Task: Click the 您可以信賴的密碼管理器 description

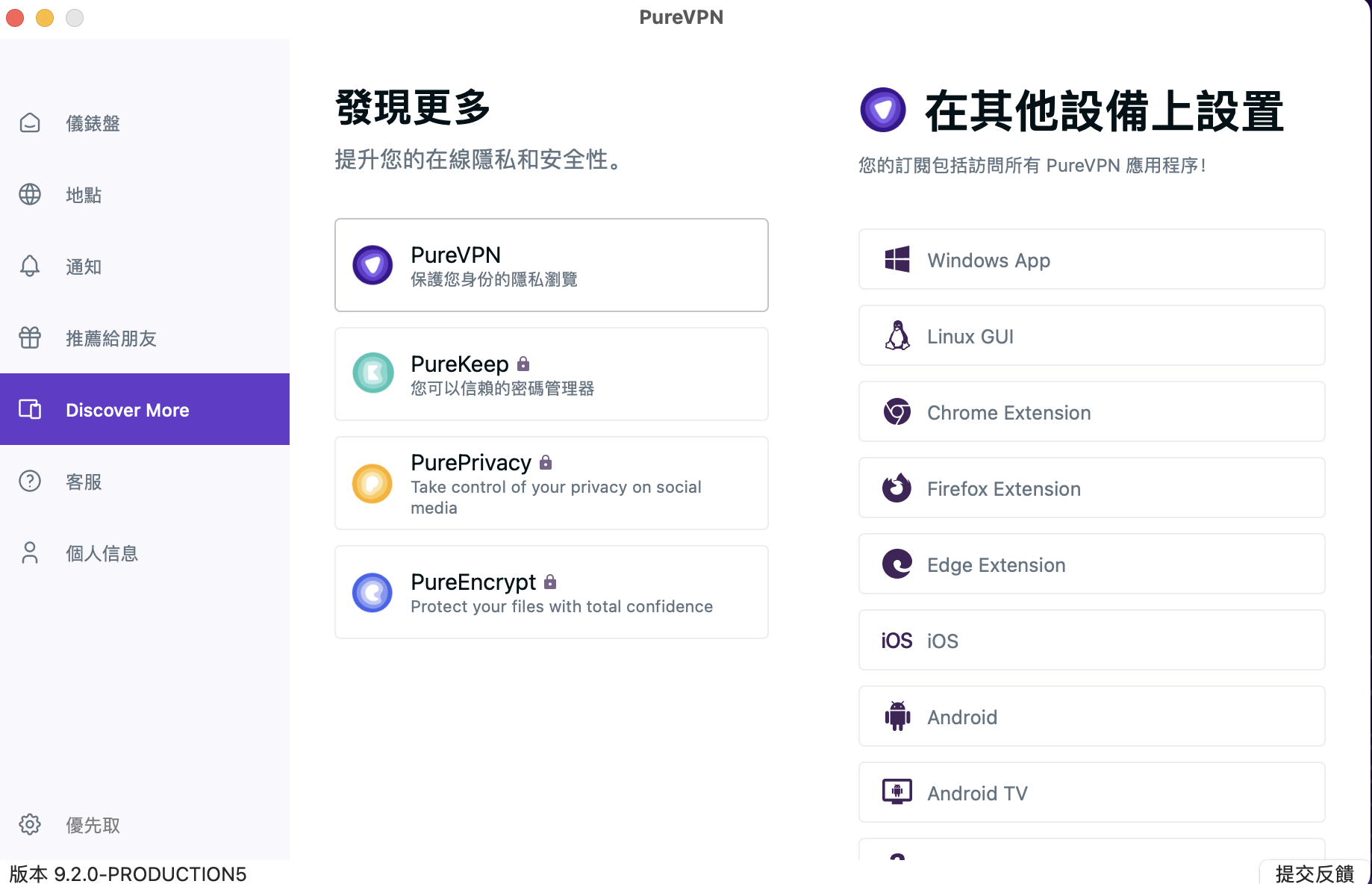Action: pyautogui.click(x=502, y=388)
